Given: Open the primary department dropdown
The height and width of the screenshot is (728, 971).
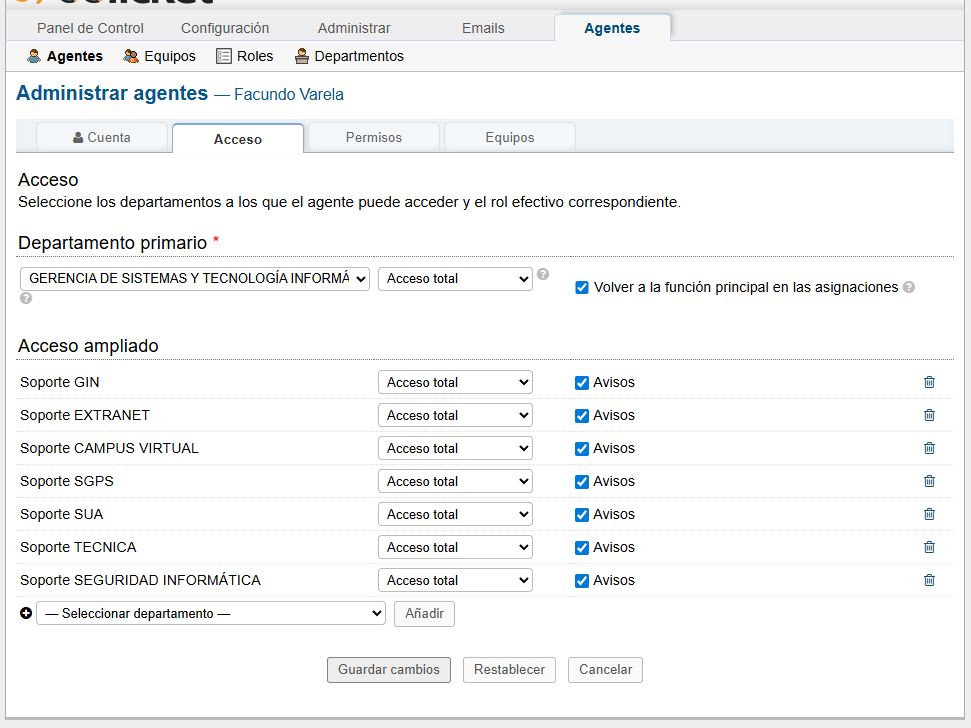Looking at the screenshot, I should click(195, 279).
